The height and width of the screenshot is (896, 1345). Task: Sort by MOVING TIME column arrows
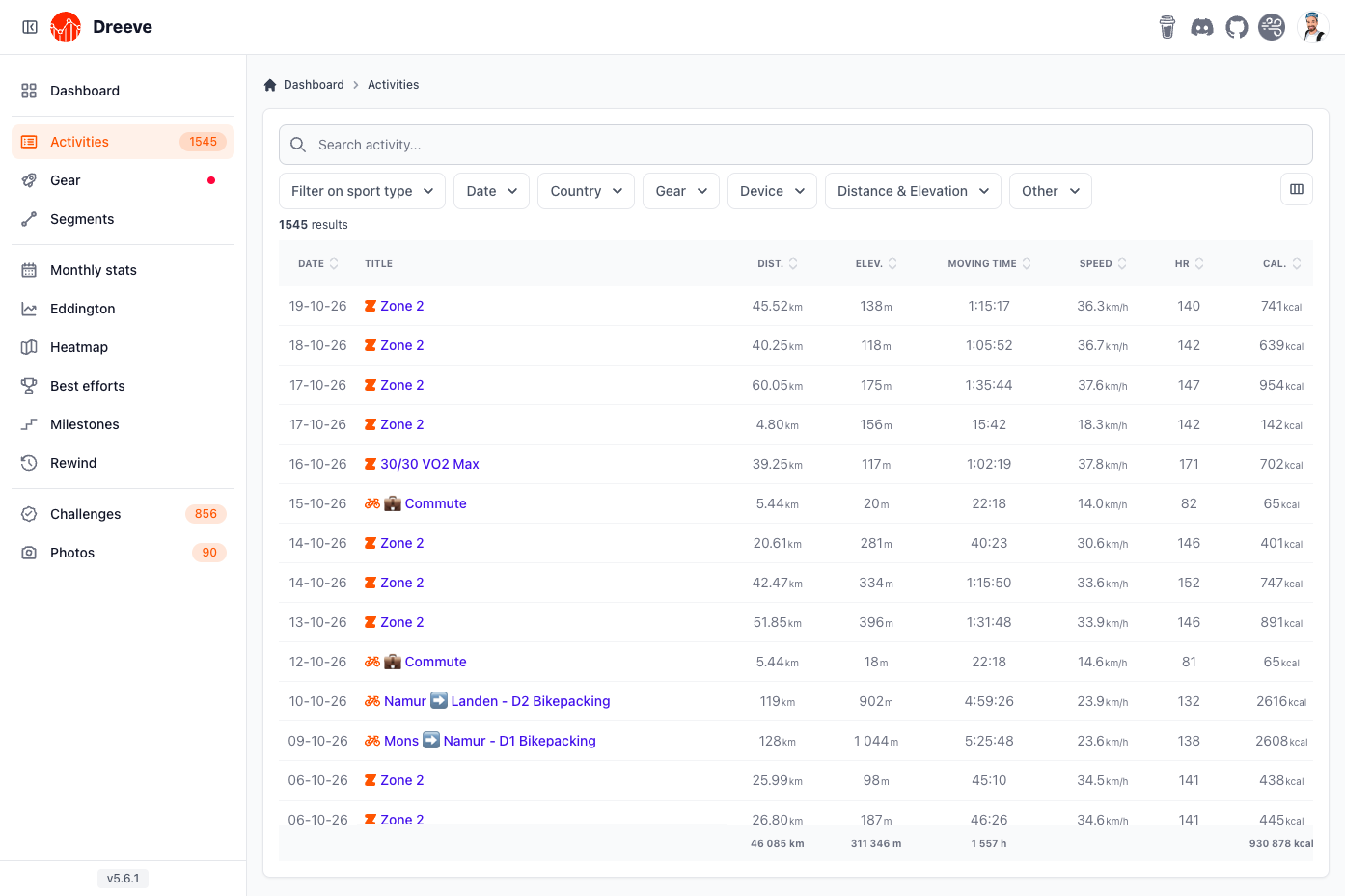point(1027,263)
